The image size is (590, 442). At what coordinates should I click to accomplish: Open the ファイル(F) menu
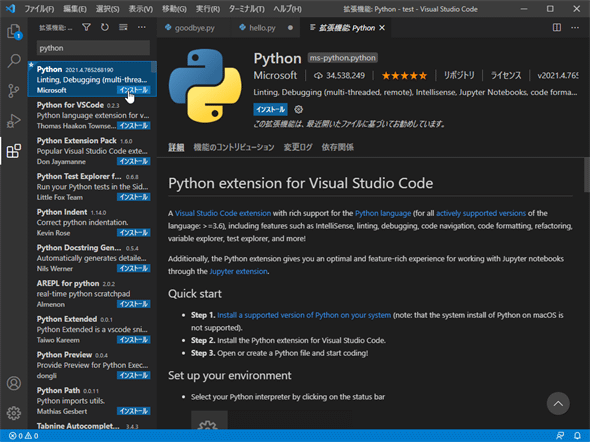(x=39, y=9)
